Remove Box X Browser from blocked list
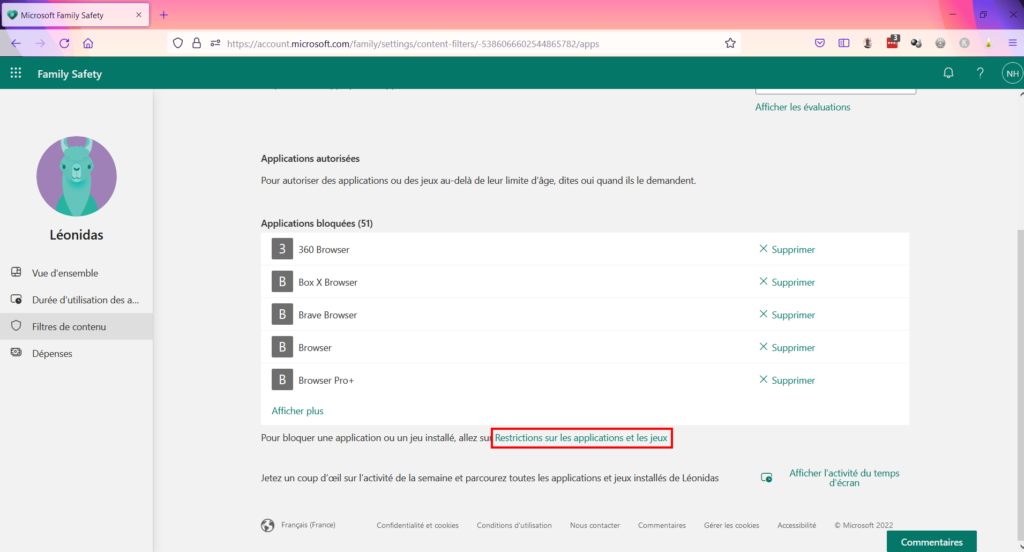The height and width of the screenshot is (552, 1024). pos(787,282)
